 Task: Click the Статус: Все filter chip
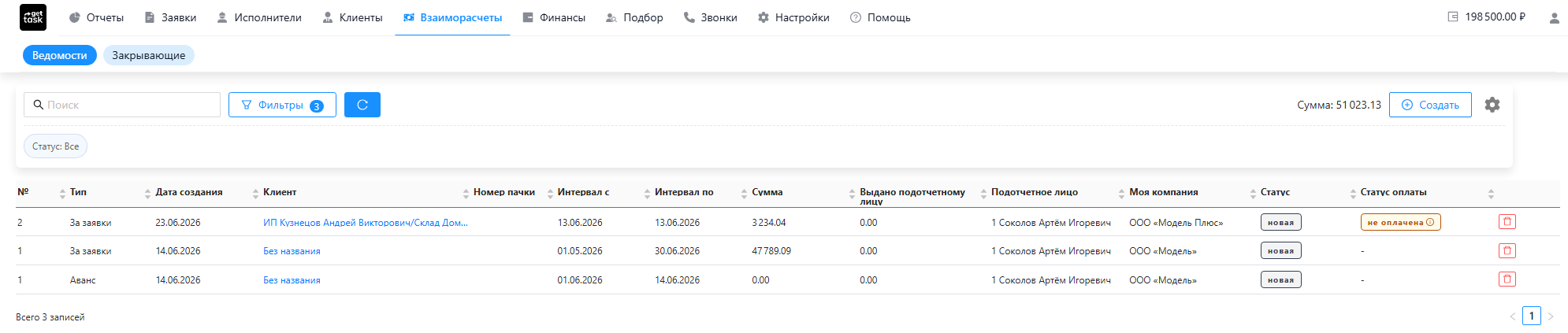(55, 146)
